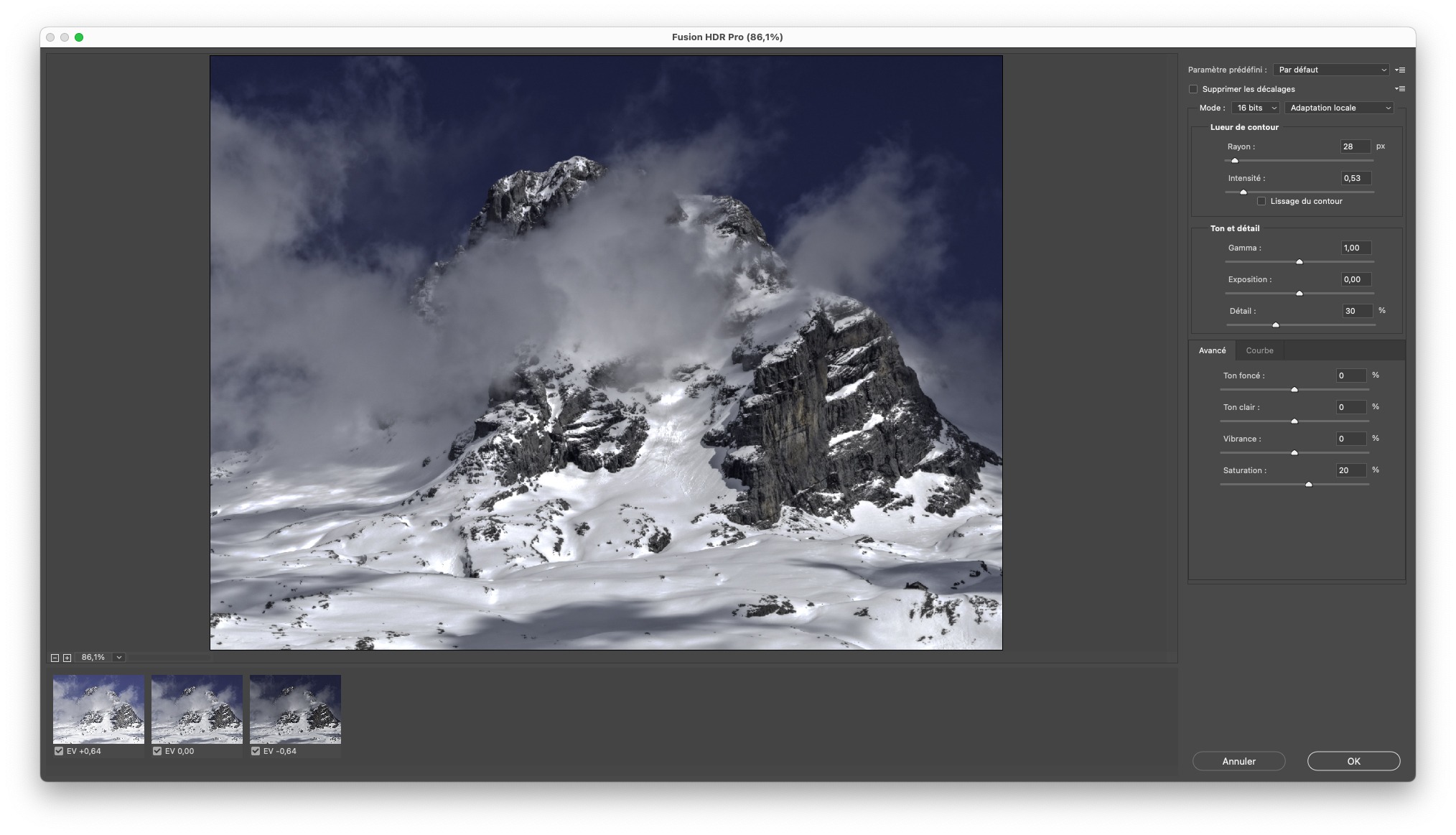Viewport: 1456px width, 835px height.
Task: Open the zoom percentage dropdown
Action: pyautogui.click(x=119, y=658)
